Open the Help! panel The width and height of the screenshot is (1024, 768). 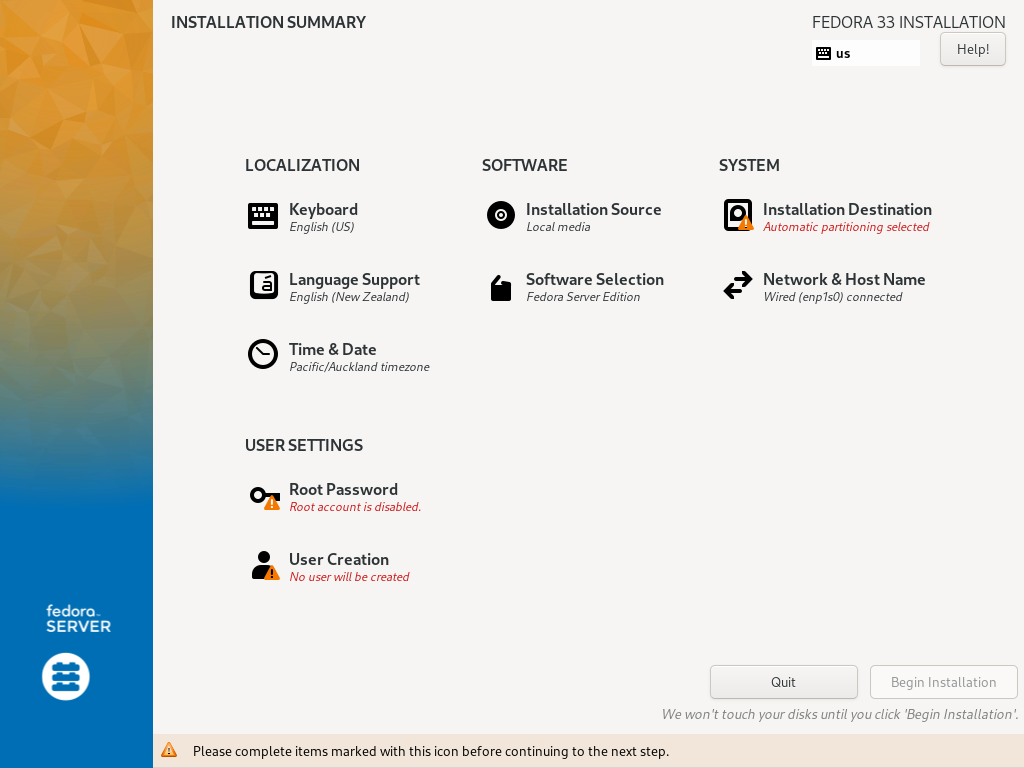click(x=972, y=49)
